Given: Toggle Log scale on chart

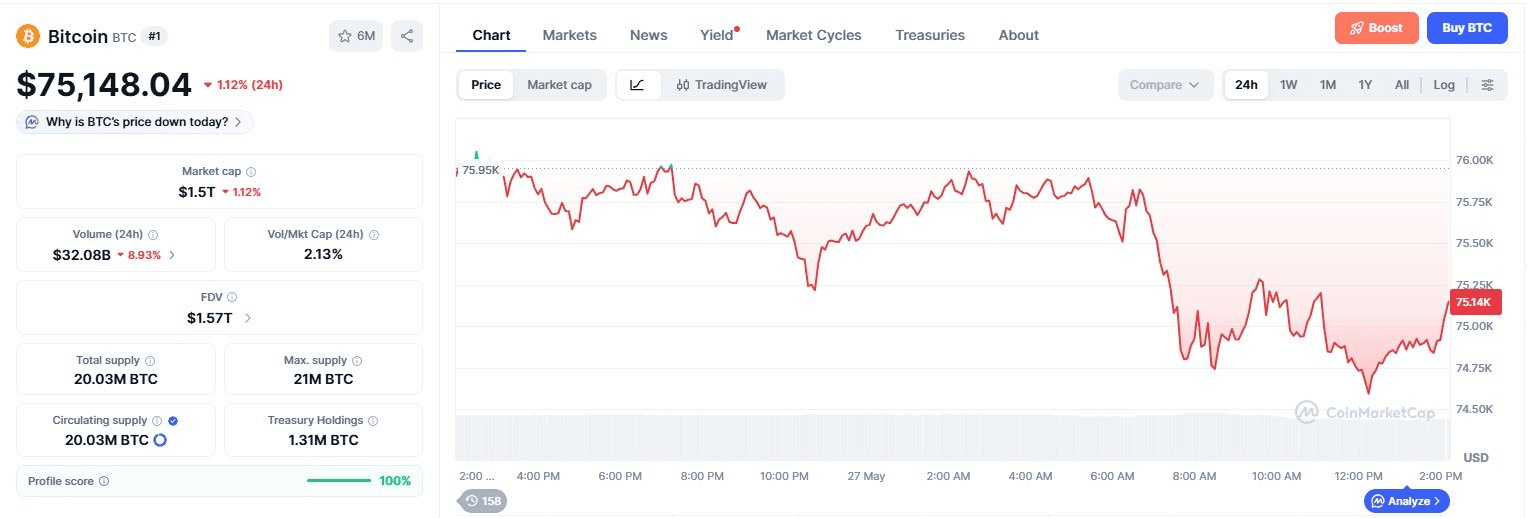Looking at the screenshot, I should pos(1444,85).
